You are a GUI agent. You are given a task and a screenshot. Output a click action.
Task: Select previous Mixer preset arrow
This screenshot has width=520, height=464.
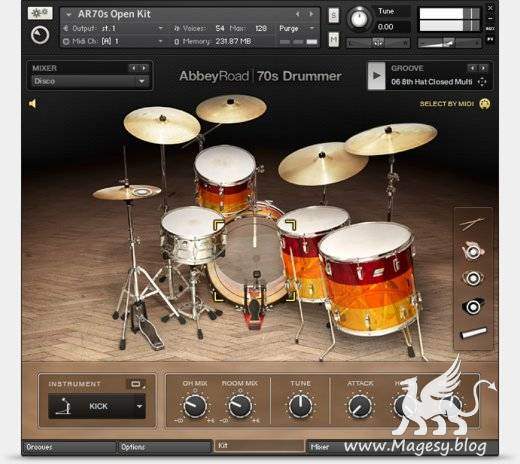[x=134, y=68]
